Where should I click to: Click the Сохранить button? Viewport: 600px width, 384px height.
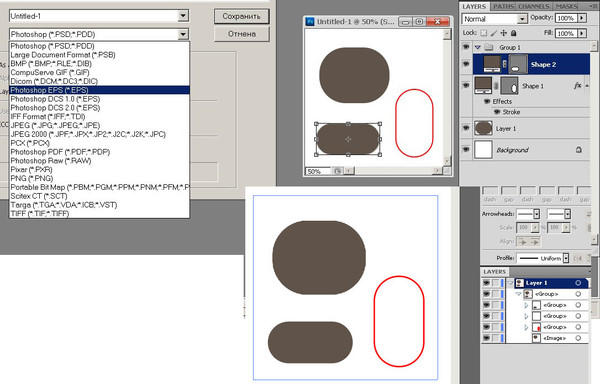coord(241,16)
